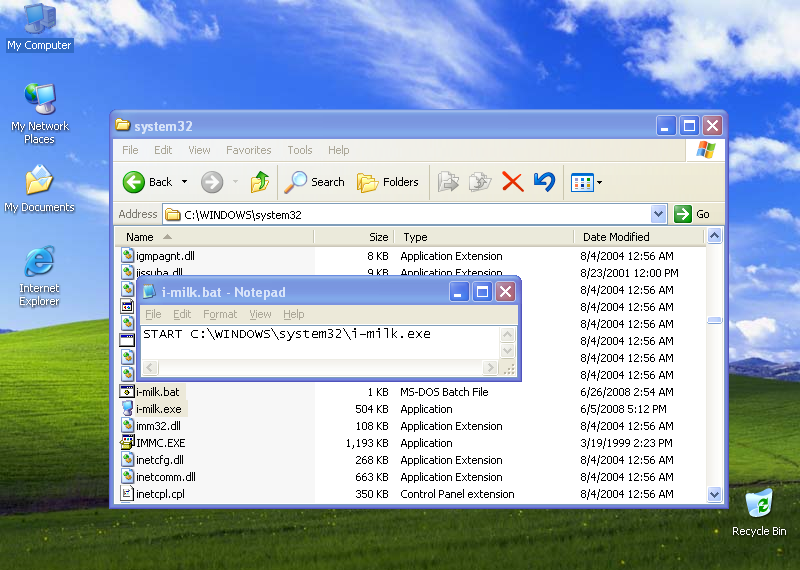This screenshot has width=800, height=570.
Task: Click the Up folder toolbar icon
Action: tap(260, 182)
